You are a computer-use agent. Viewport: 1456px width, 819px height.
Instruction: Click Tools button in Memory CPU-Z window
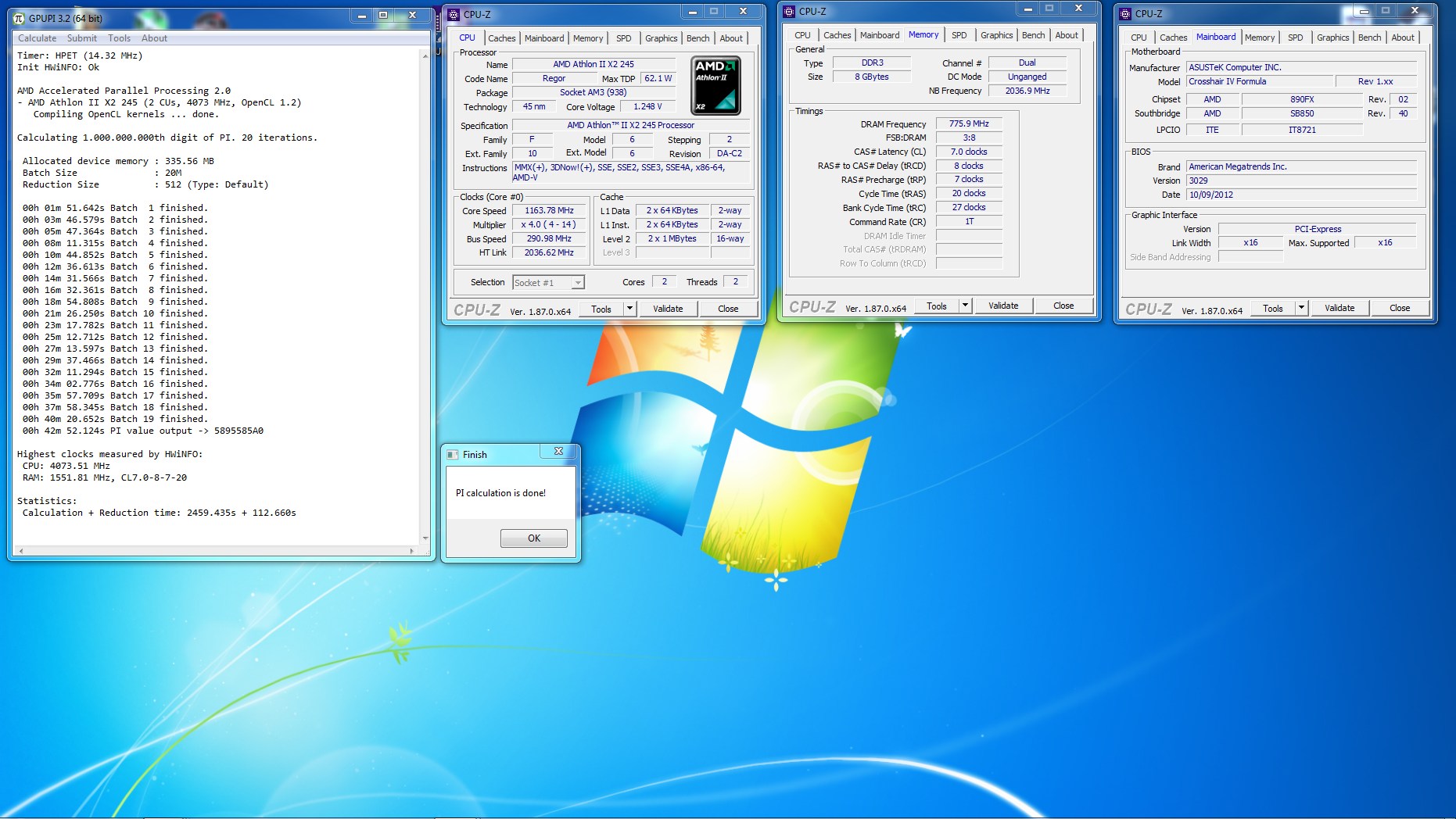[x=937, y=306]
